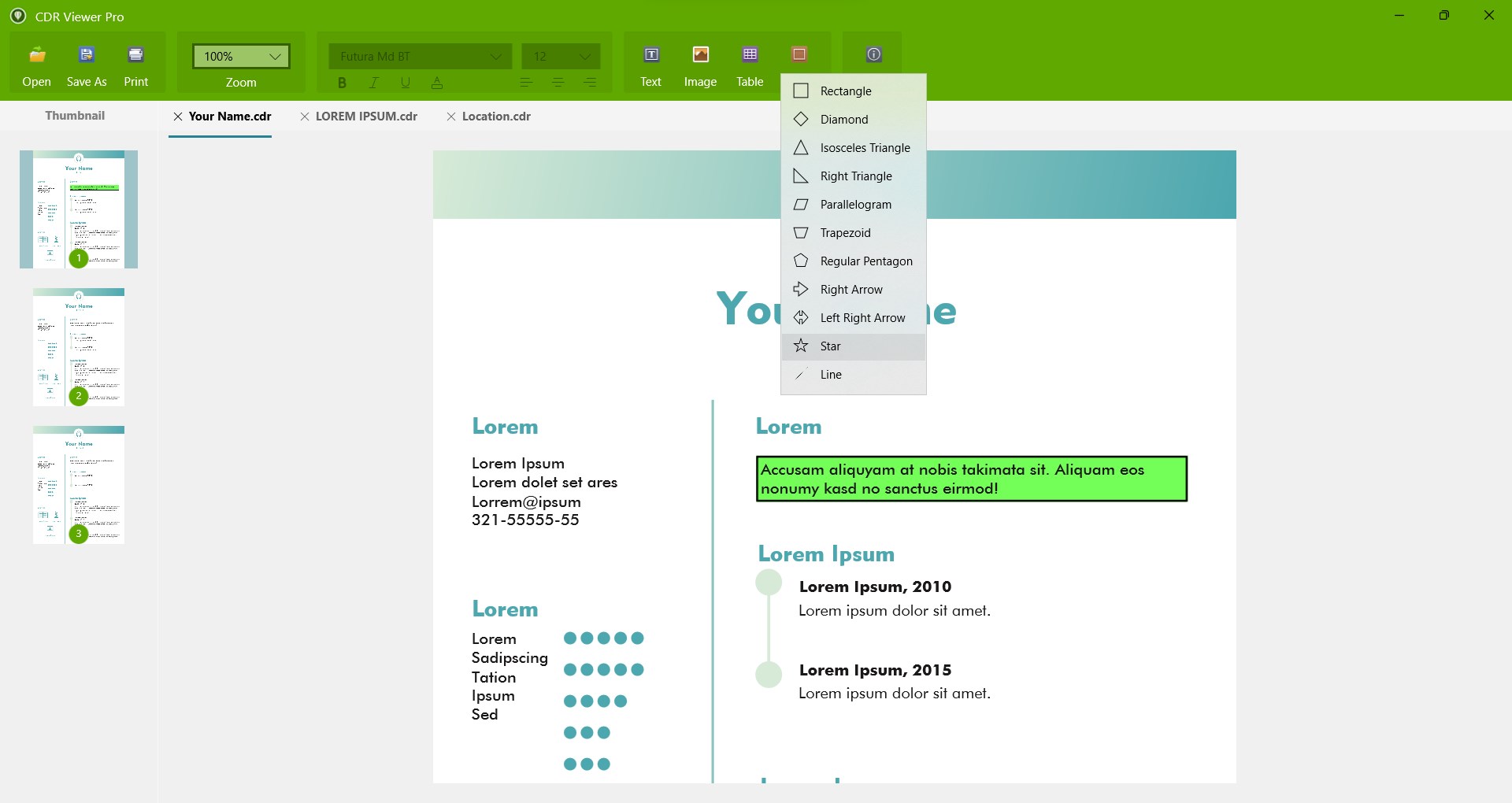Save the document with Save As

click(86, 65)
